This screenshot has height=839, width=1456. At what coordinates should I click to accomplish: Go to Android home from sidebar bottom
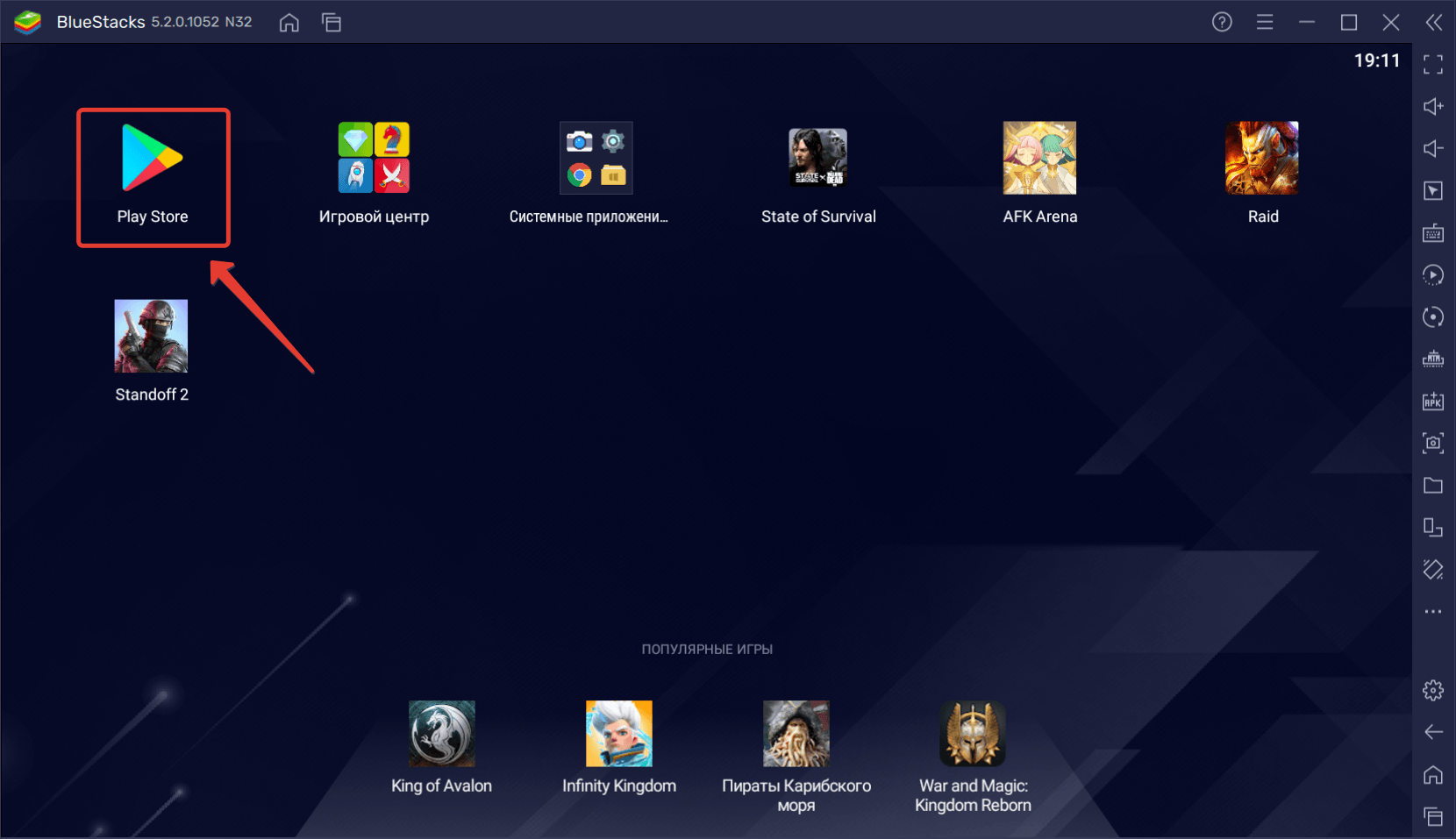[1433, 774]
